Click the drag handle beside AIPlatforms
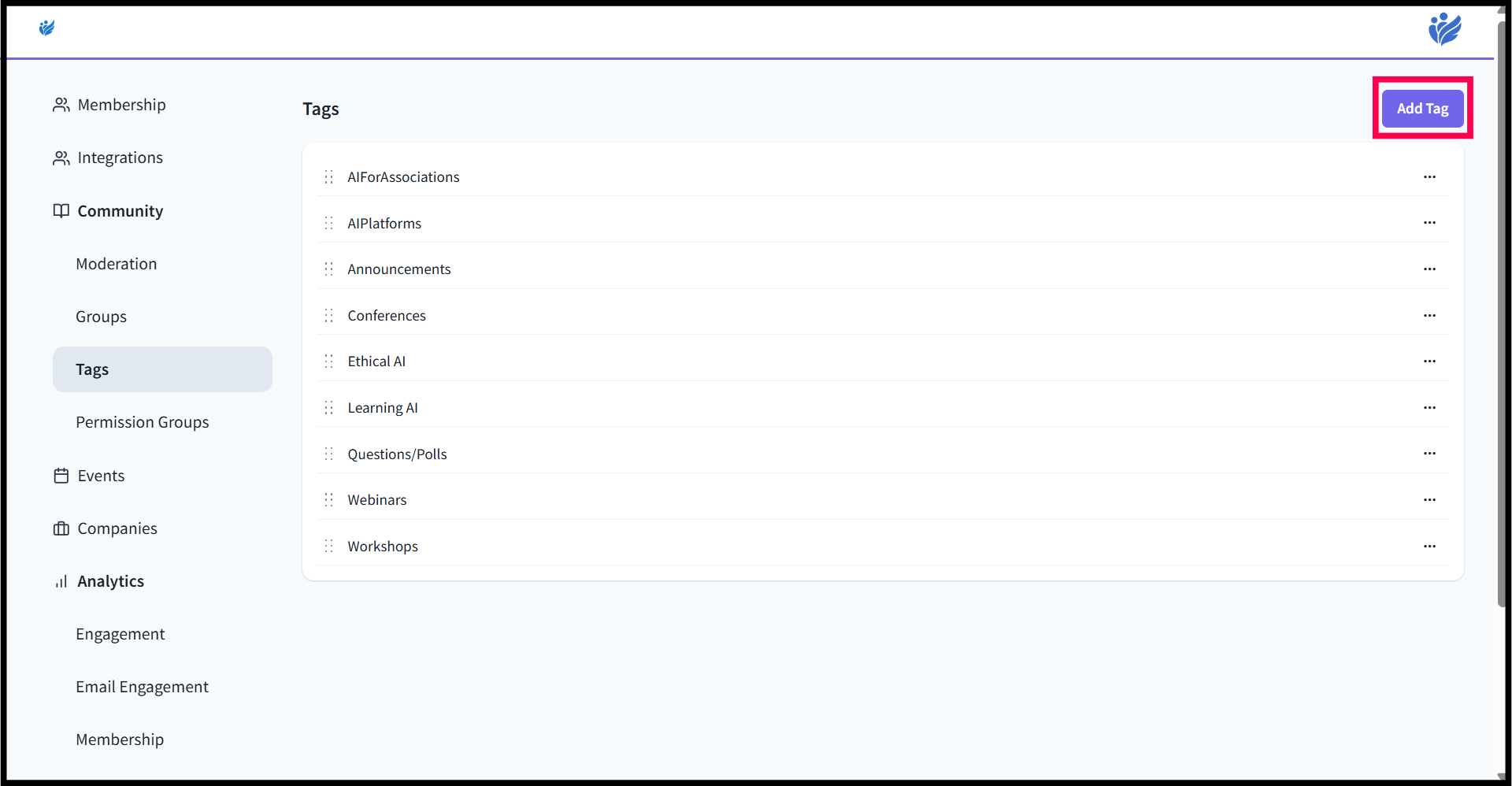This screenshot has width=1512, height=786. pyautogui.click(x=329, y=224)
